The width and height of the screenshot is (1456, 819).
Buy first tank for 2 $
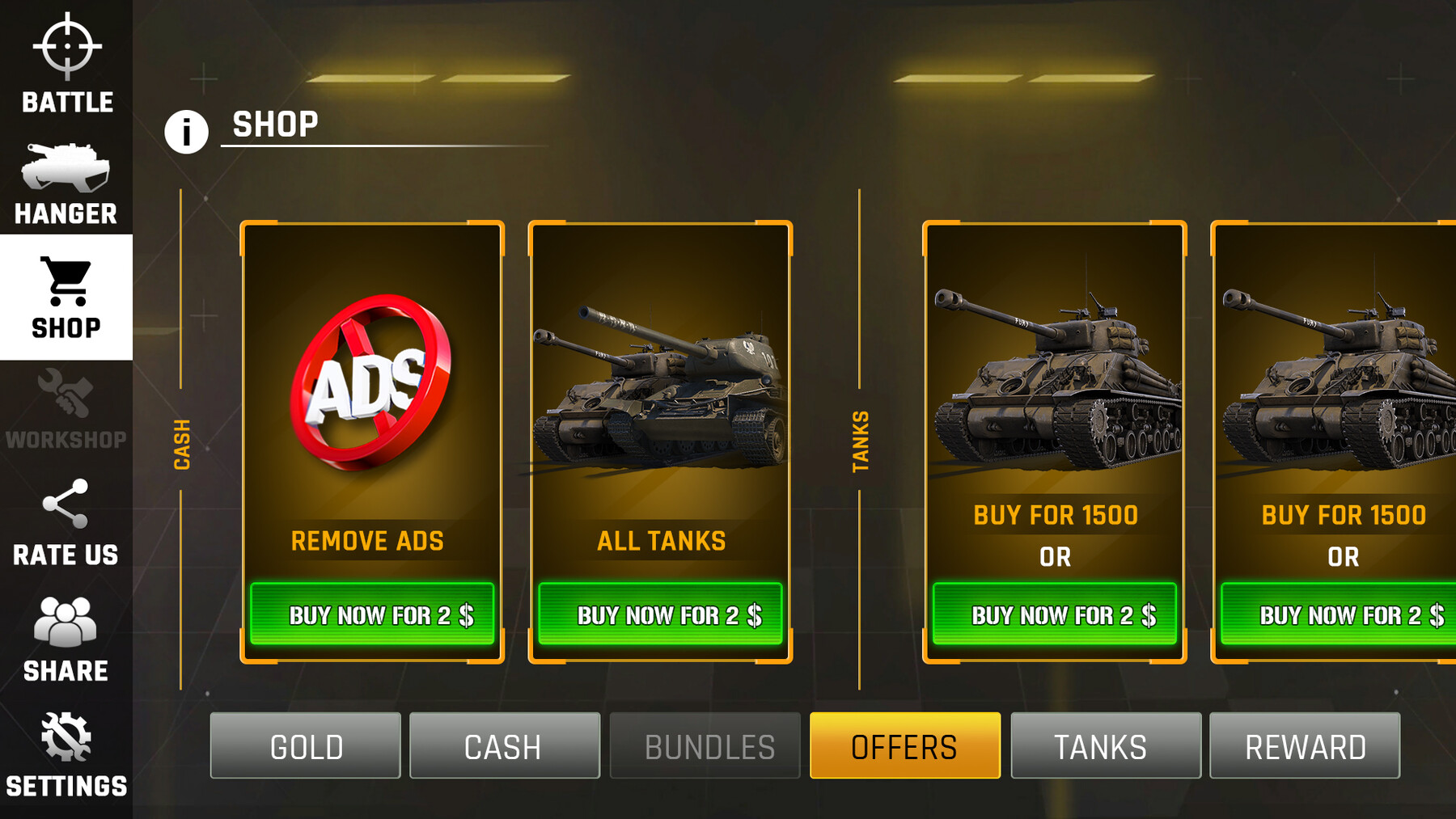(1055, 614)
